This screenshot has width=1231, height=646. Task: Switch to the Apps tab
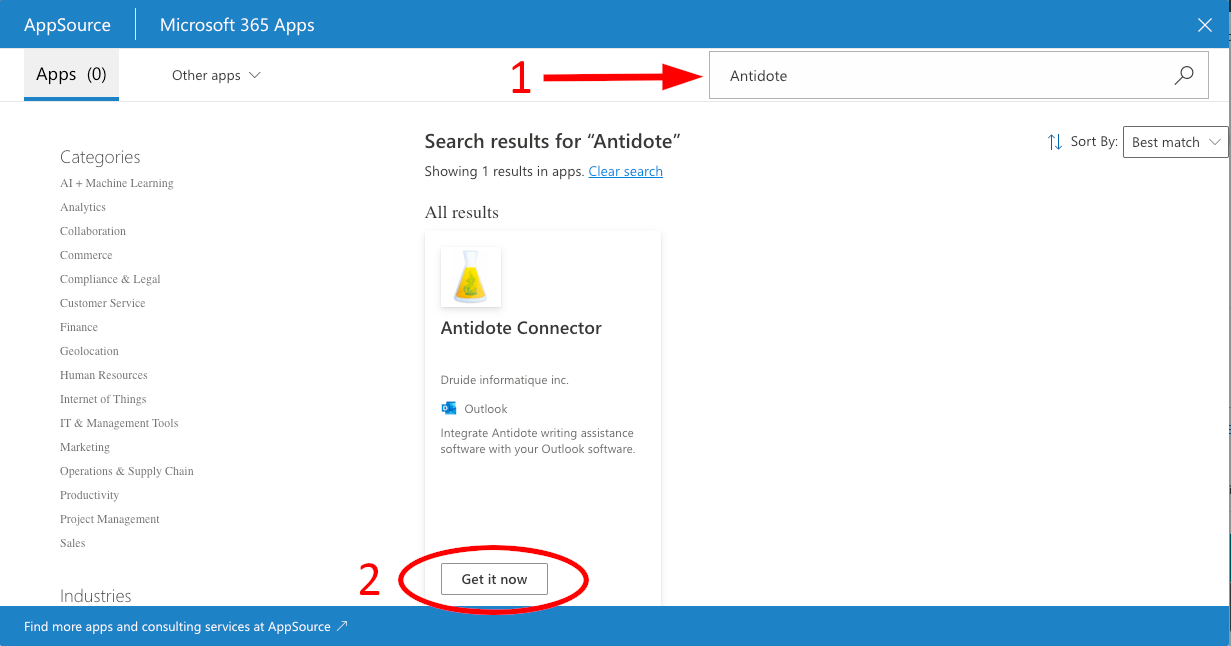tap(71, 75)
